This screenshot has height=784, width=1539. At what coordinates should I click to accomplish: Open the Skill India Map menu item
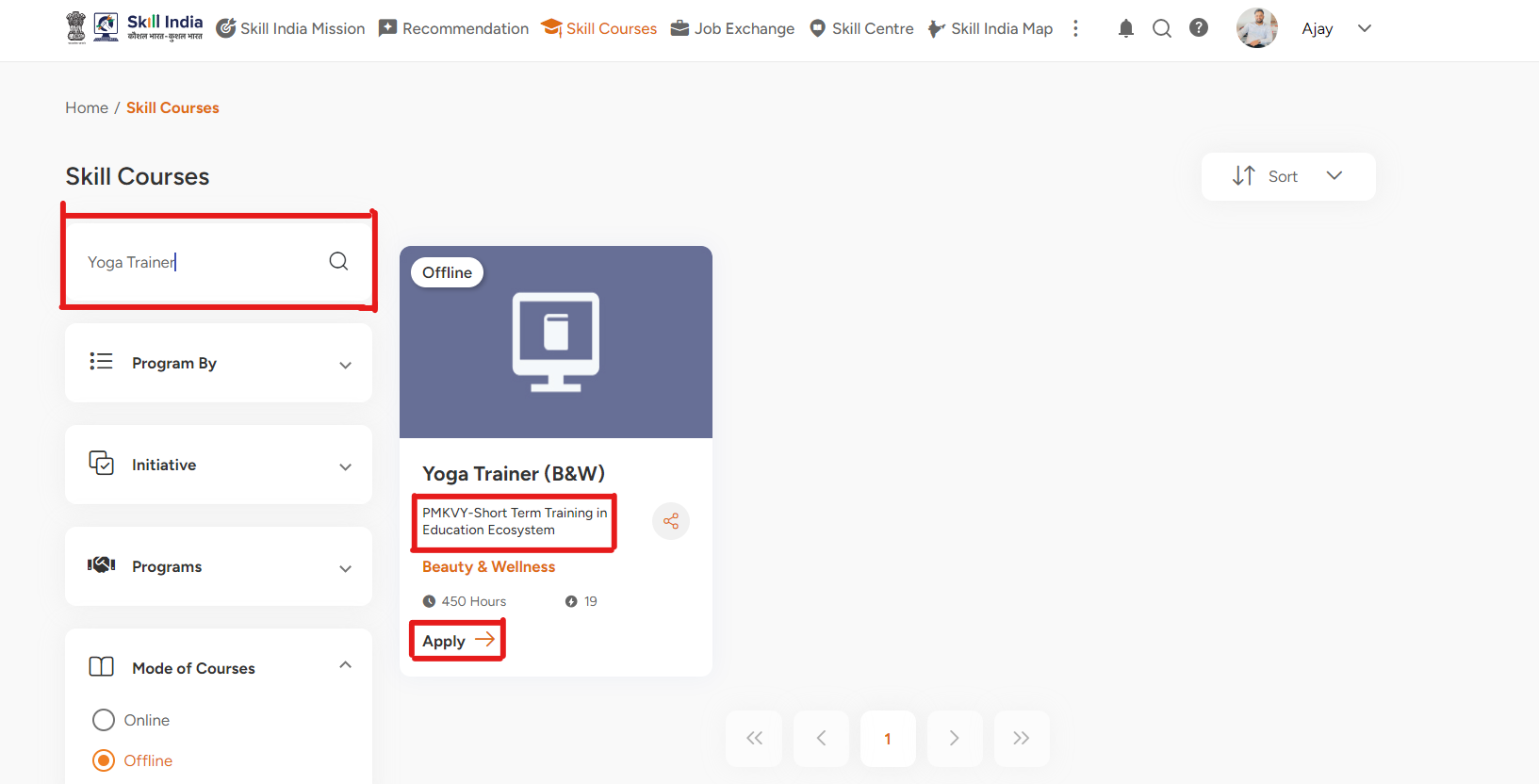990,28
